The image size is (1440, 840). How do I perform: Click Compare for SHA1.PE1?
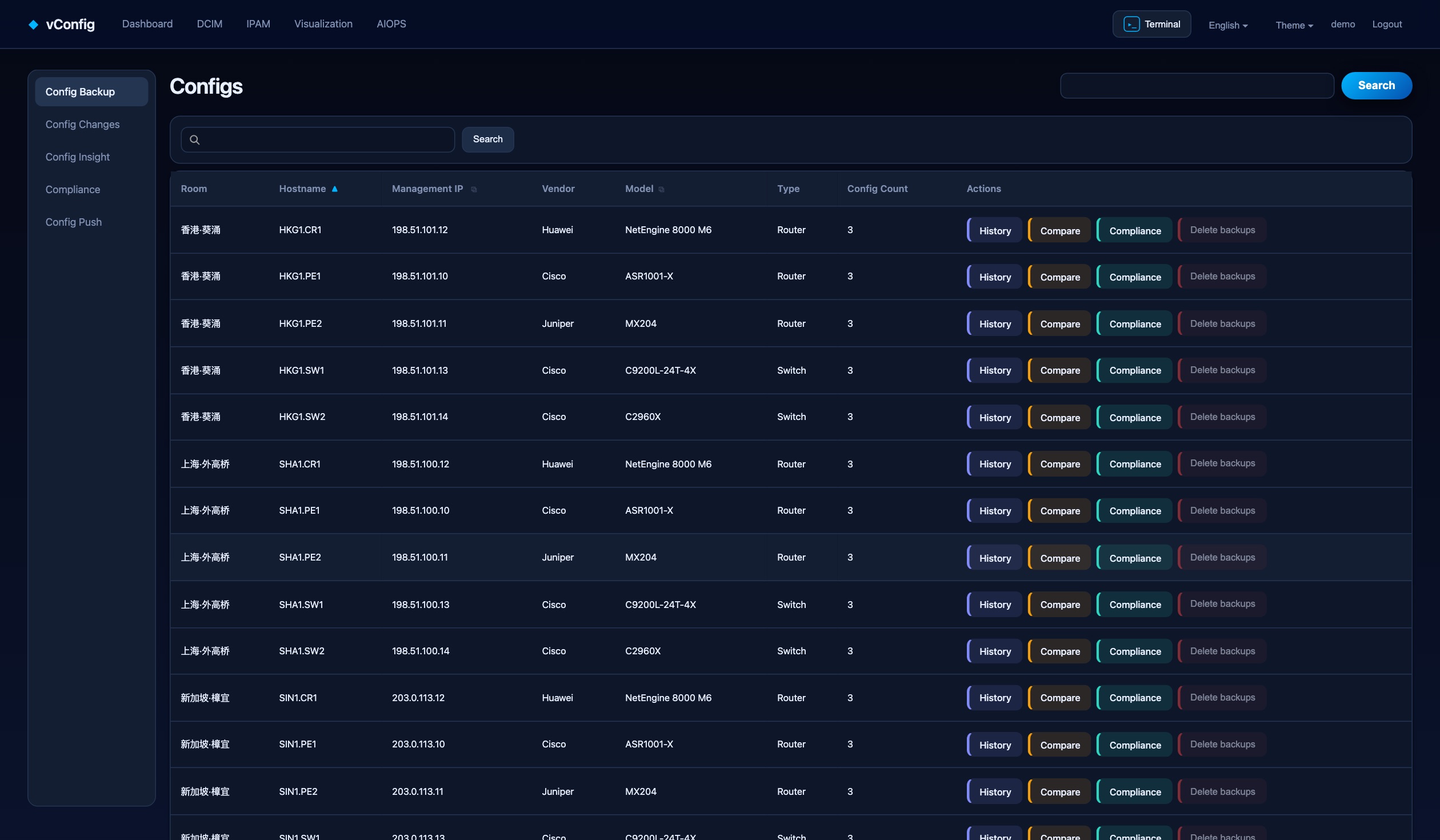point(1059,511)
